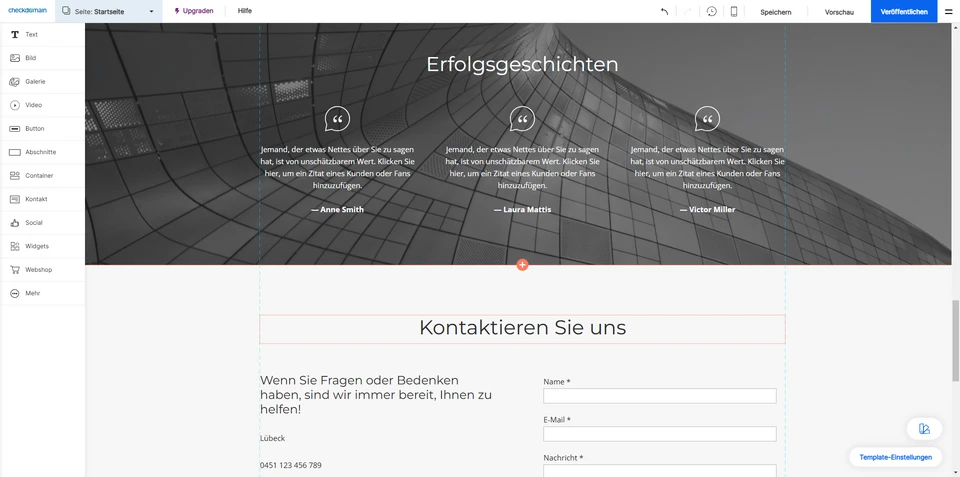Viewport: 960px width, 477px height.
Task: Select the Erfolgsgeschichten heading
Action: pos(522,64)
